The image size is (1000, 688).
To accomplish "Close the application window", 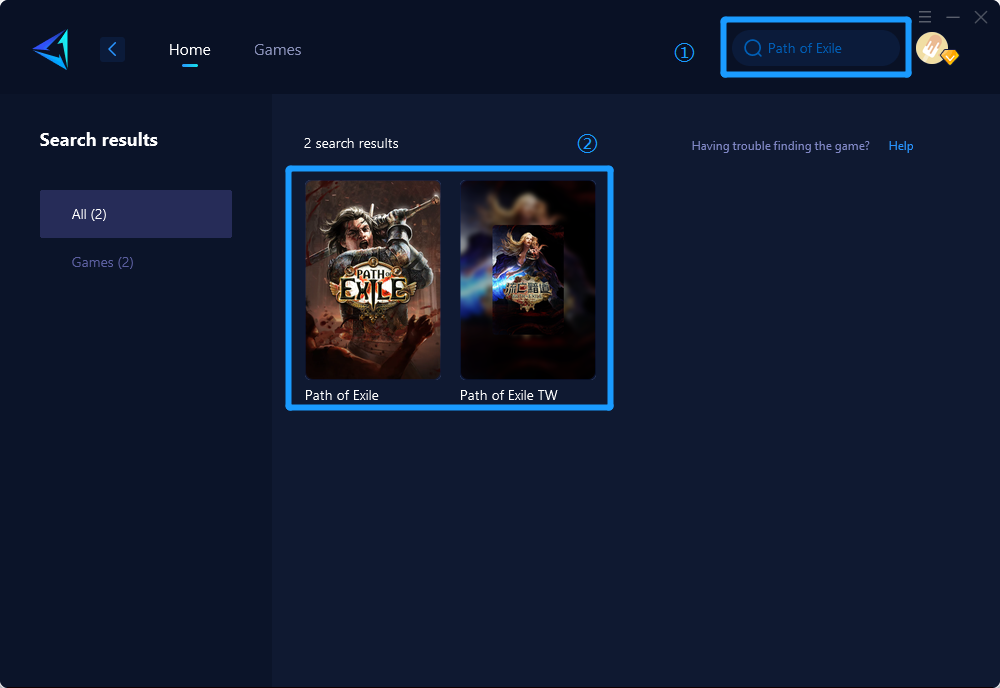I will [981, 17].
